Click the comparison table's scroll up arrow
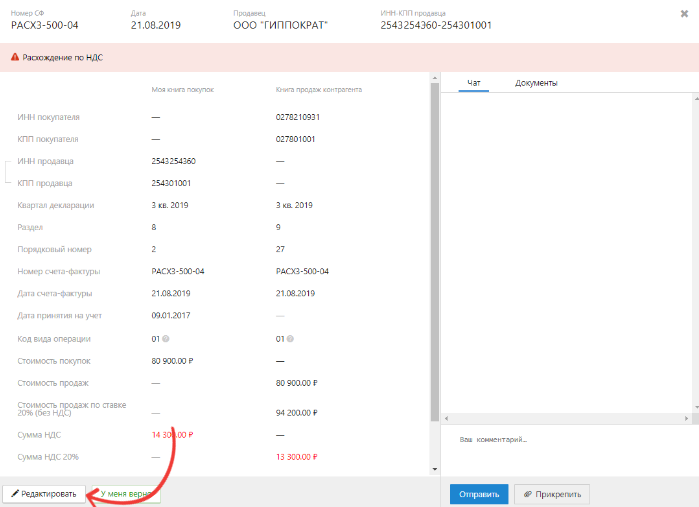Image resolution: width=699 pixels, height=507 pixels. tap(435, 78)
